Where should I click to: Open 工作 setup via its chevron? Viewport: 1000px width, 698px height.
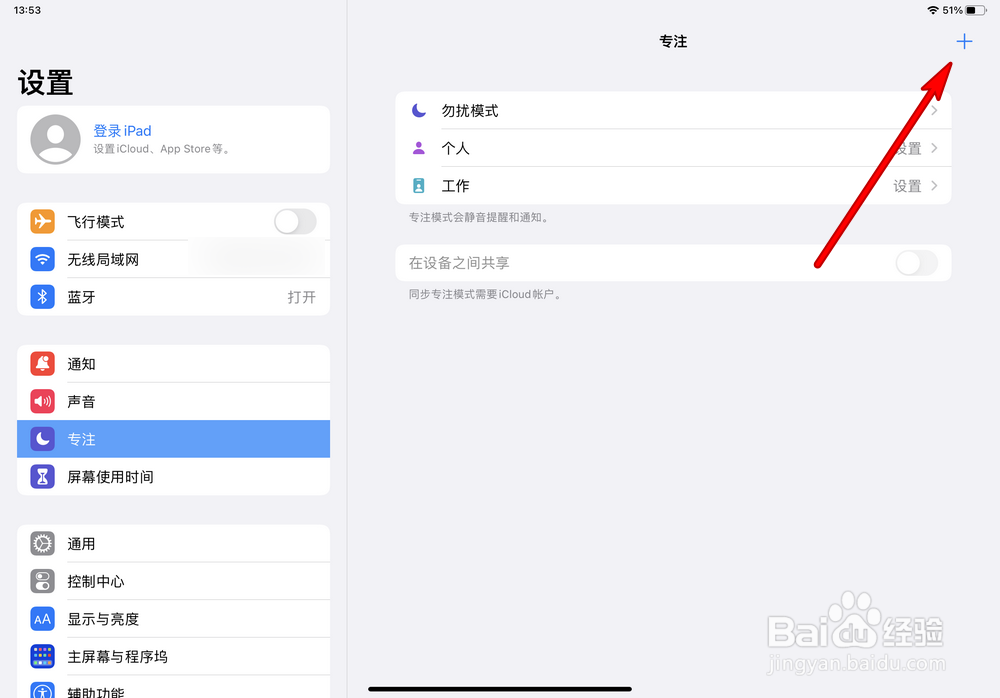pos(934,186)
